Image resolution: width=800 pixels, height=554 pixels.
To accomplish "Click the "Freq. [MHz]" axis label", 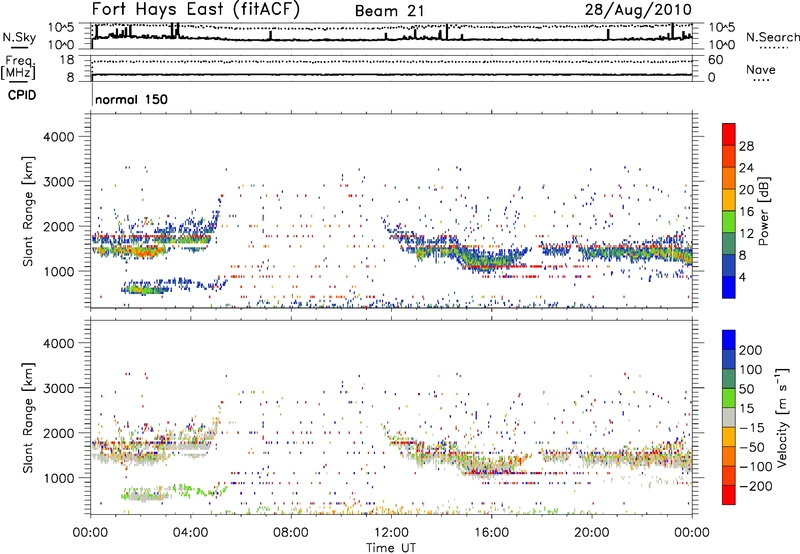I will click(x=18, y=68).
